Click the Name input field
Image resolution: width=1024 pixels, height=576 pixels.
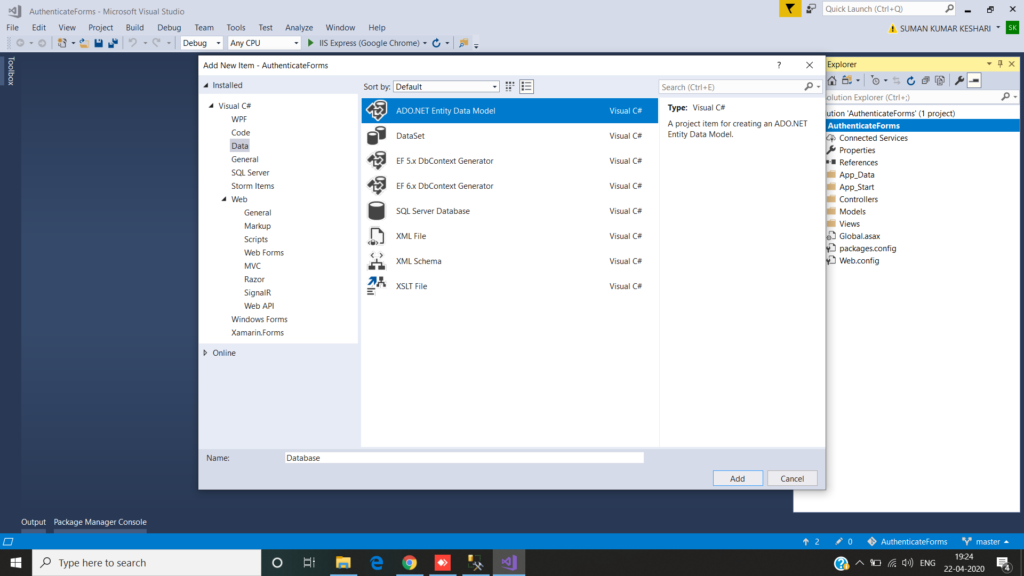coord(464,458)
